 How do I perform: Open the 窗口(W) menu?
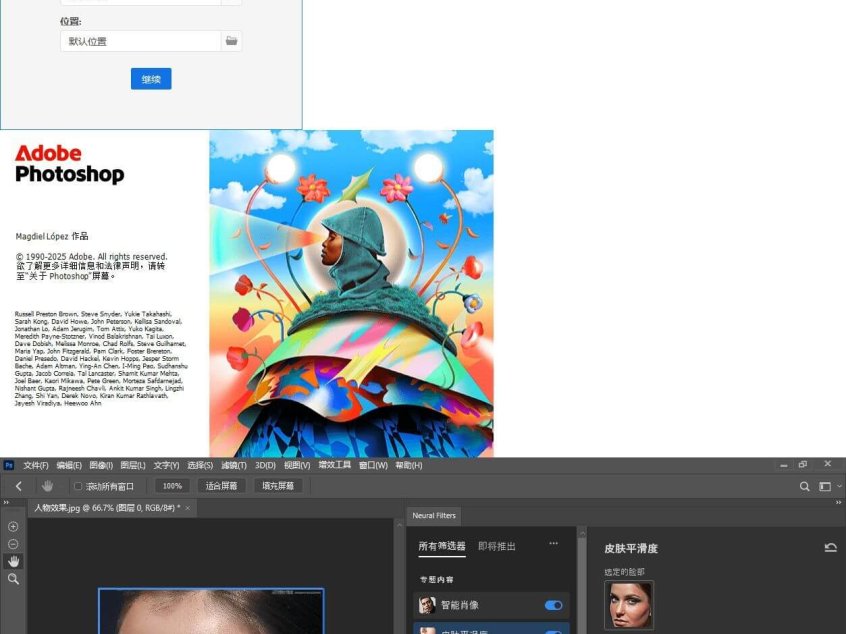pyautogui.click(x=373, y=465)
